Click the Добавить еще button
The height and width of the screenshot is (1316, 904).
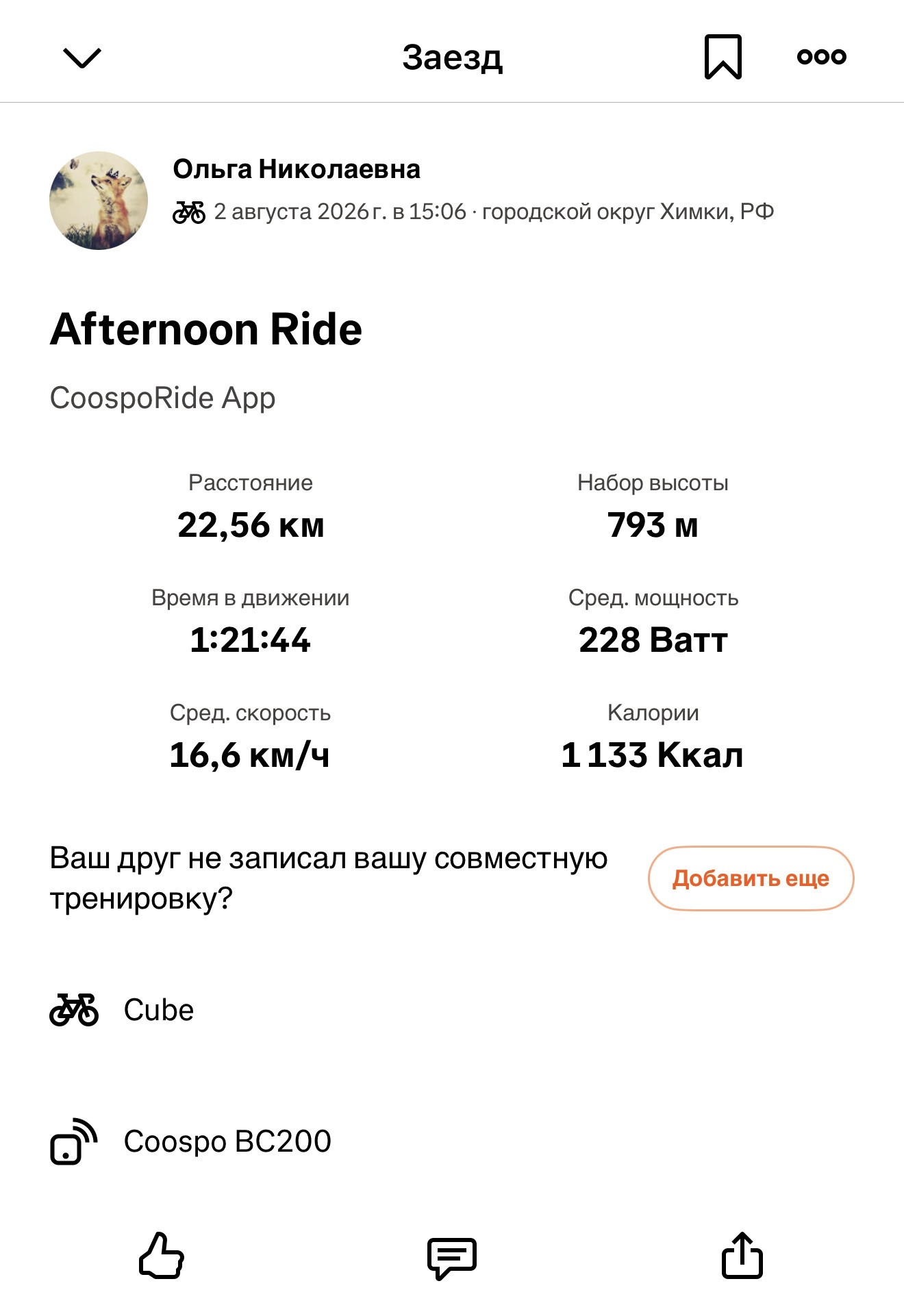click(751, 878)
